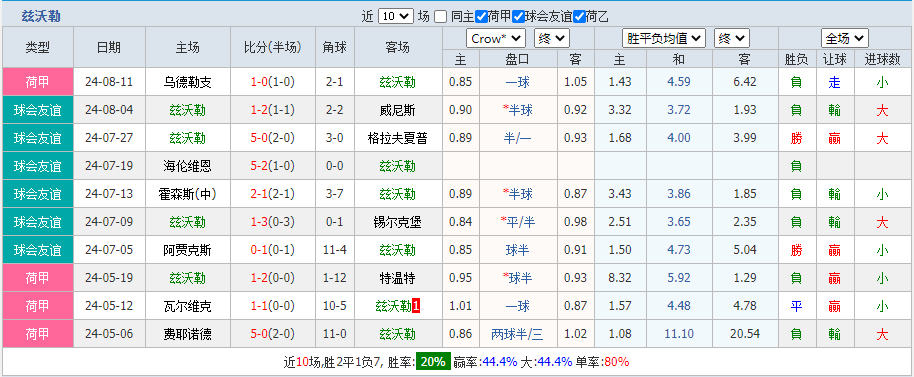This screenshot has height=377, width=914.
Task: Click the 1-0(1-0) score of the 乌德勒支 match
Action: pyautogui.click(x=273, y=82)
